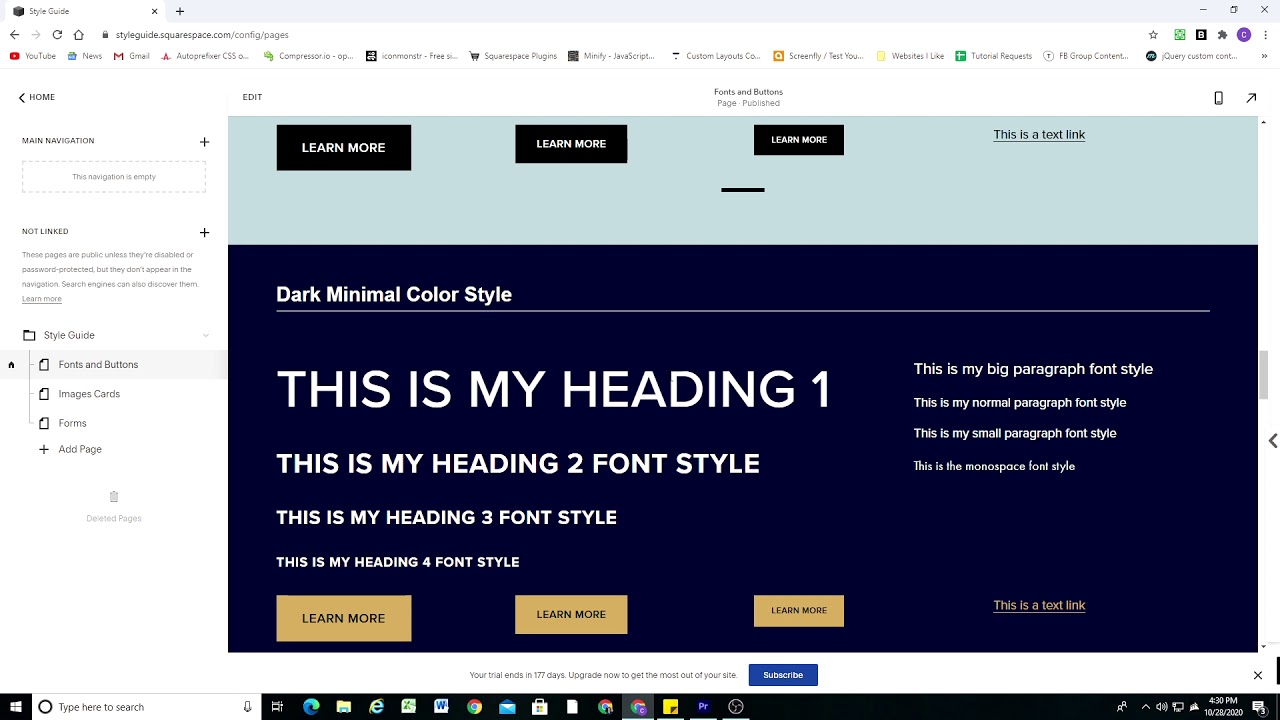Click the large black LEARN MORE button
Viewport: 1280px width, 720px height.
[x=344, y=147]
